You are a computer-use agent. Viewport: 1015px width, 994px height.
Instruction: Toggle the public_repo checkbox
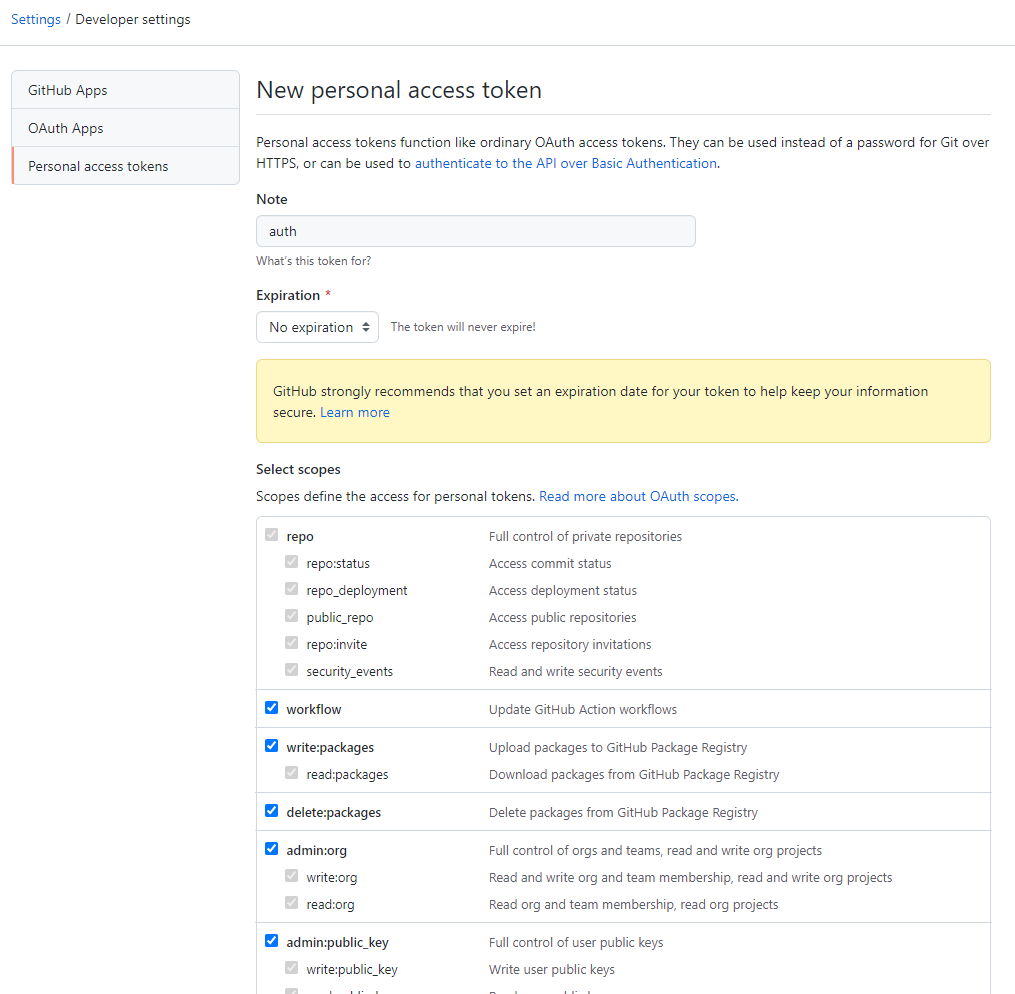[292, 616]
